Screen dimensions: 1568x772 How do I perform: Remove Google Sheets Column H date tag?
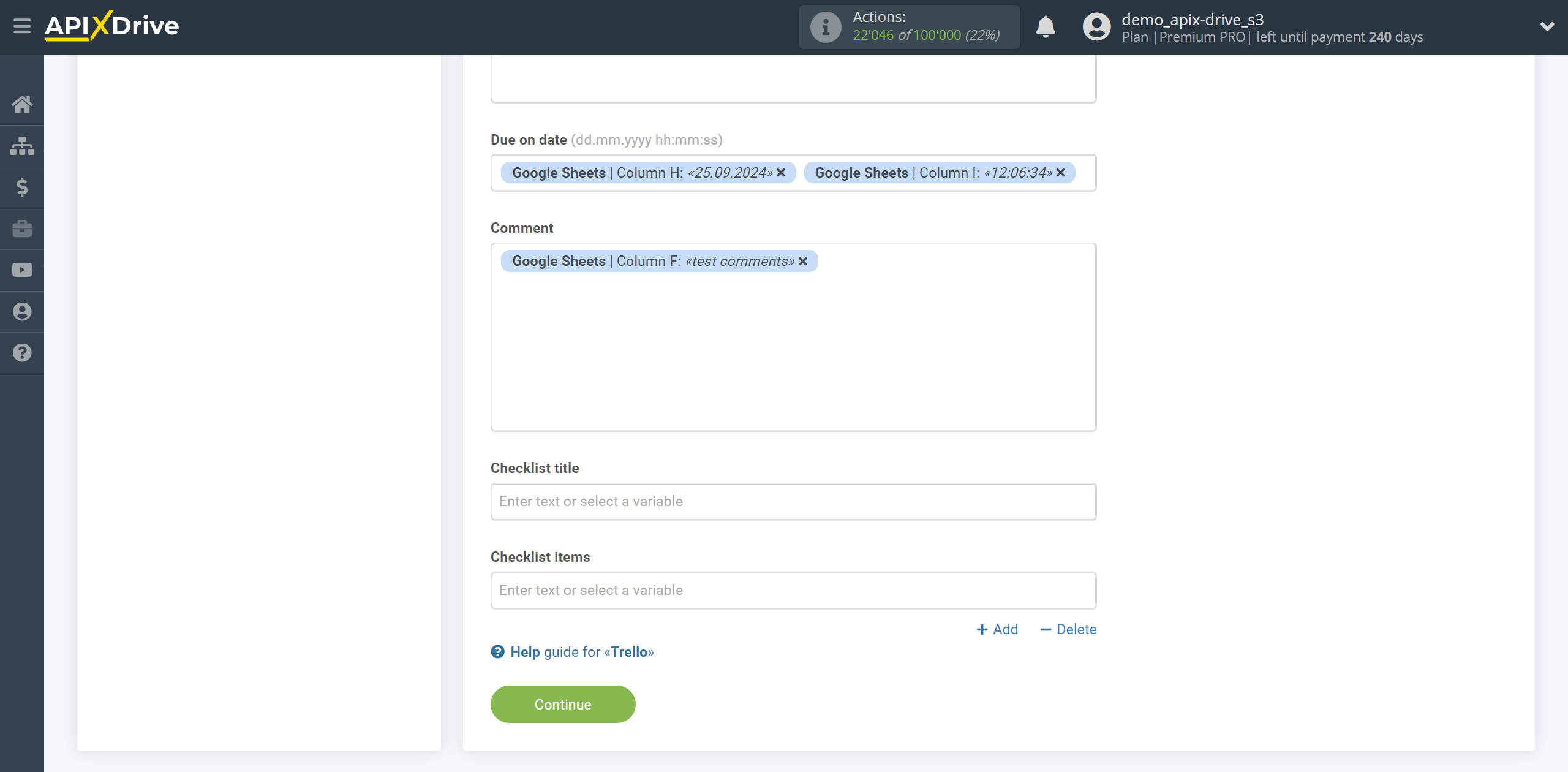[x=782, y=172]
